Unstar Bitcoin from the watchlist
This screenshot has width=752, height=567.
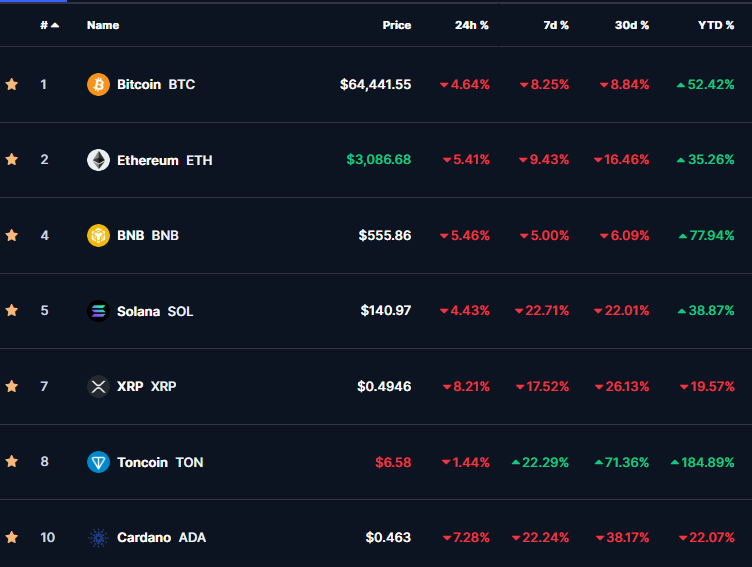12,84
